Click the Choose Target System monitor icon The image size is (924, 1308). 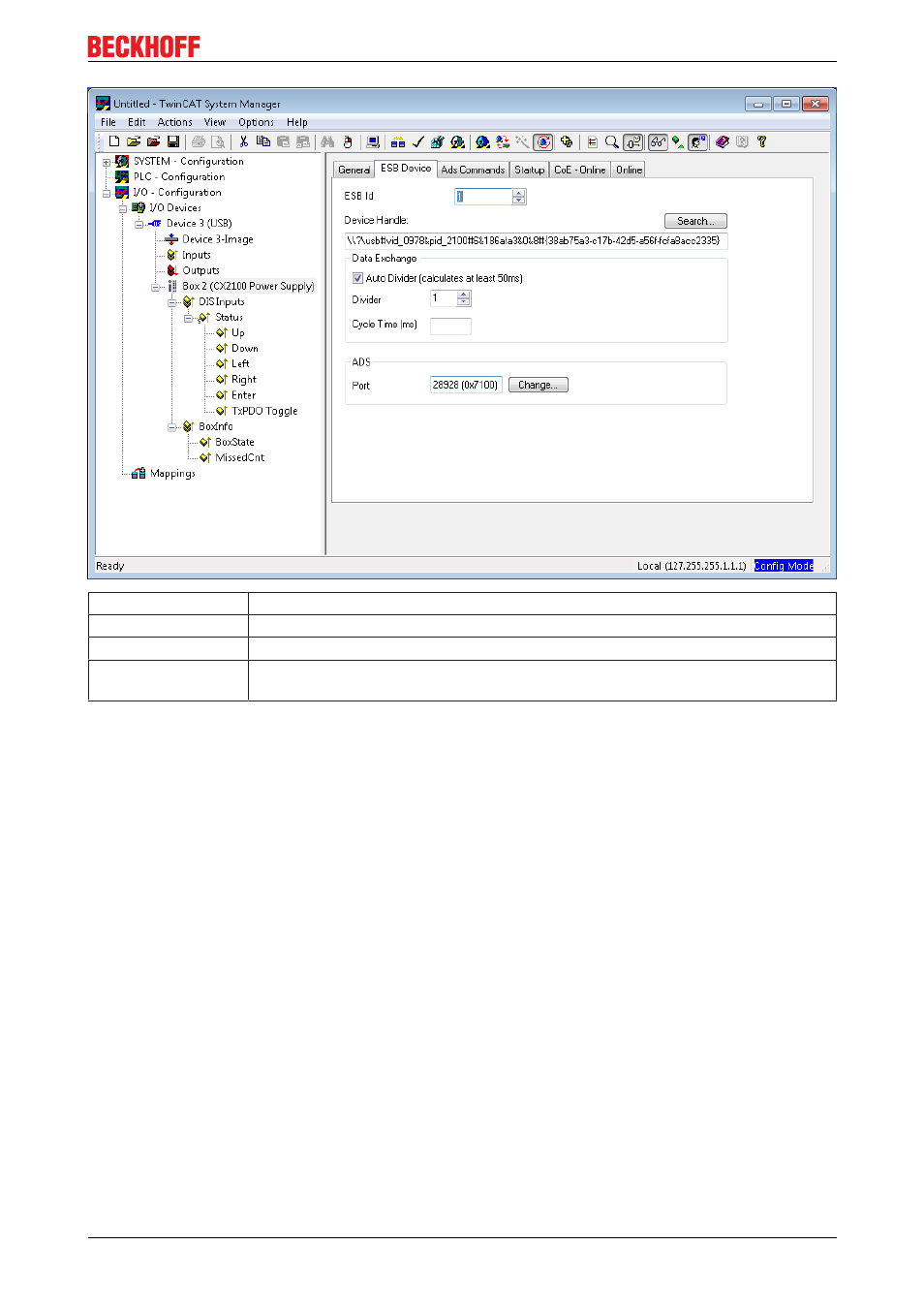click(373, 142)
